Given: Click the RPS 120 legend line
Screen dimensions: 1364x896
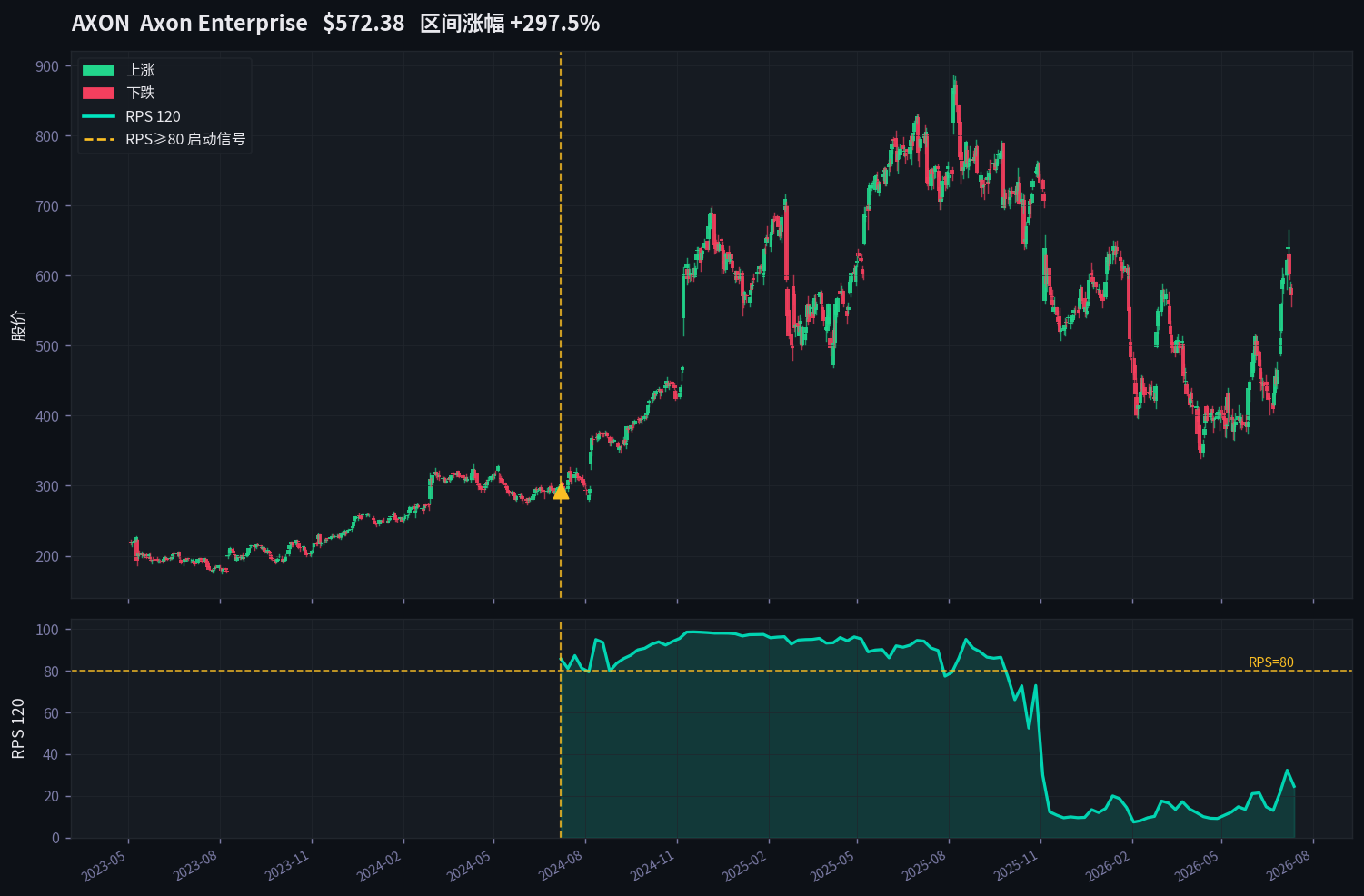Looking at the screenshot, I should [x=98, y=116].
